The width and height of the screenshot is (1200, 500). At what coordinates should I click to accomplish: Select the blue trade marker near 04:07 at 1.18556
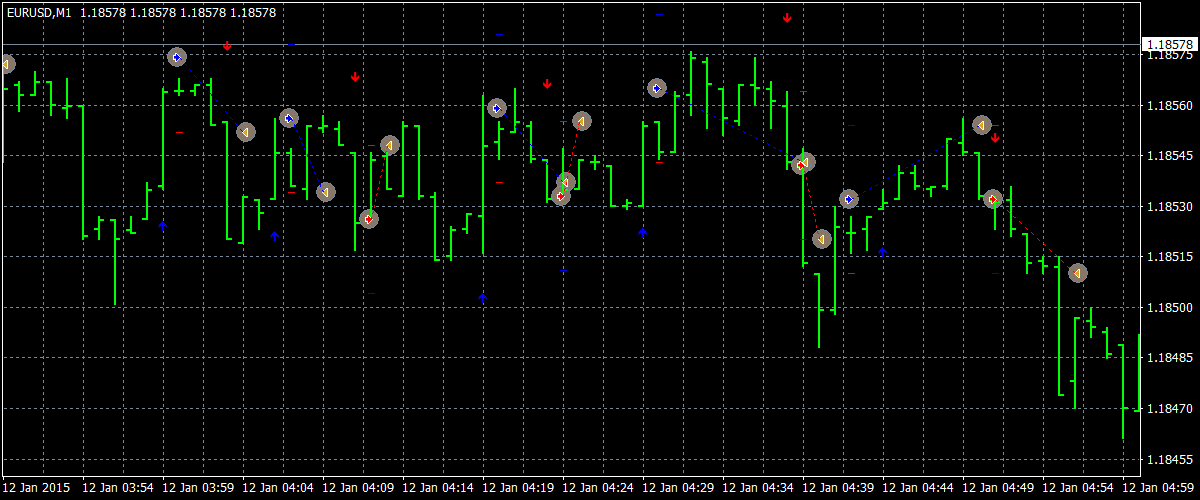[x=289, y=118]
